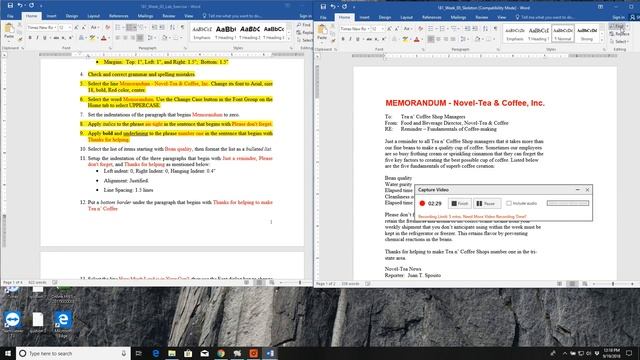Click Increase Indent in the right Word window
The height and width of the screenshot is (360, 640).
pyautogui.click(x=475, y=29)
